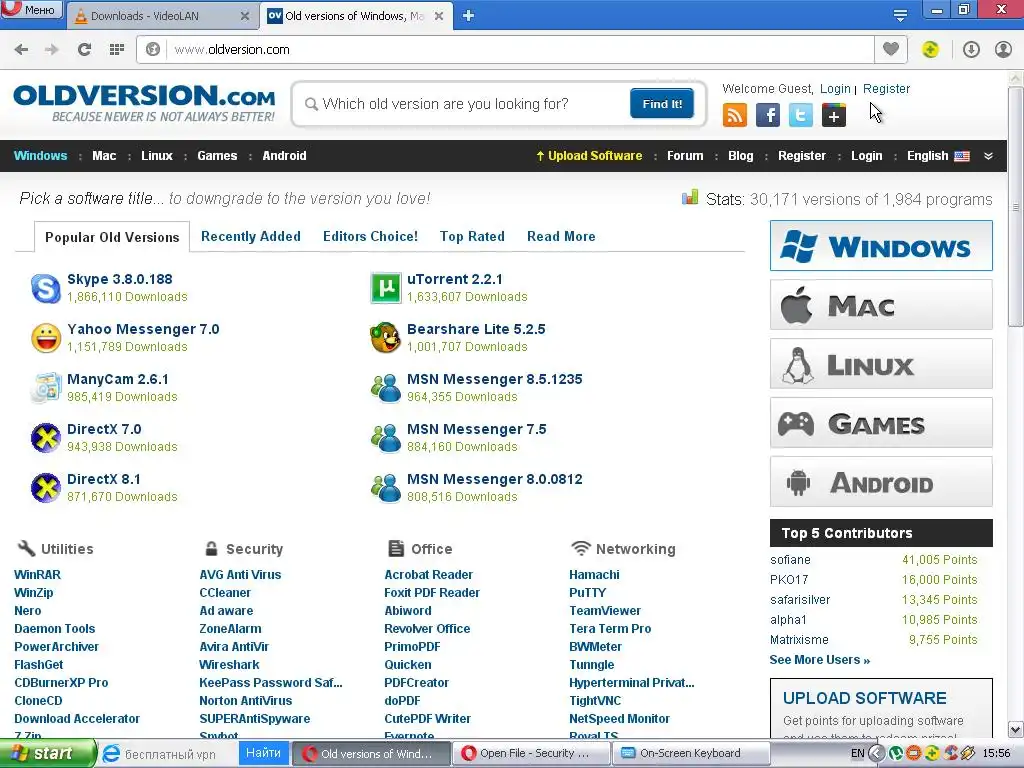Click Register link next to Welcome Guest
Viewport: 1024px width, 768px height.
tap(886, 89)
